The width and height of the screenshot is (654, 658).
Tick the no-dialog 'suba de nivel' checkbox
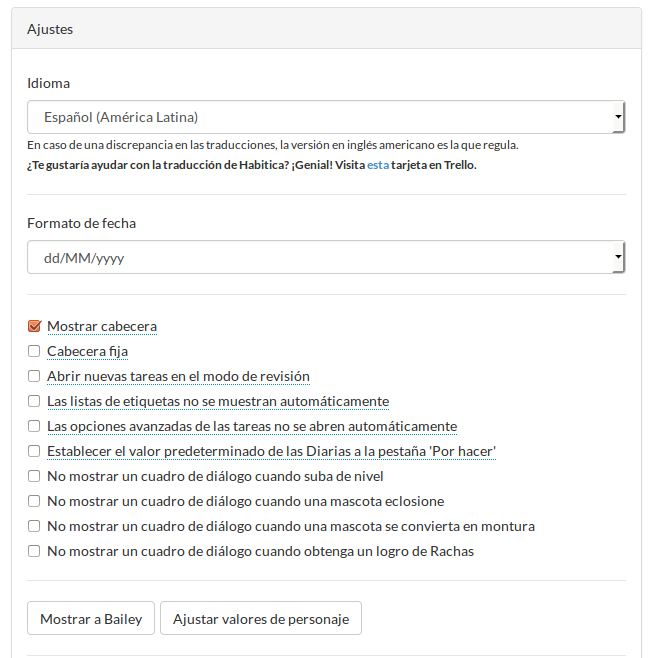click(x=34, y=476)
